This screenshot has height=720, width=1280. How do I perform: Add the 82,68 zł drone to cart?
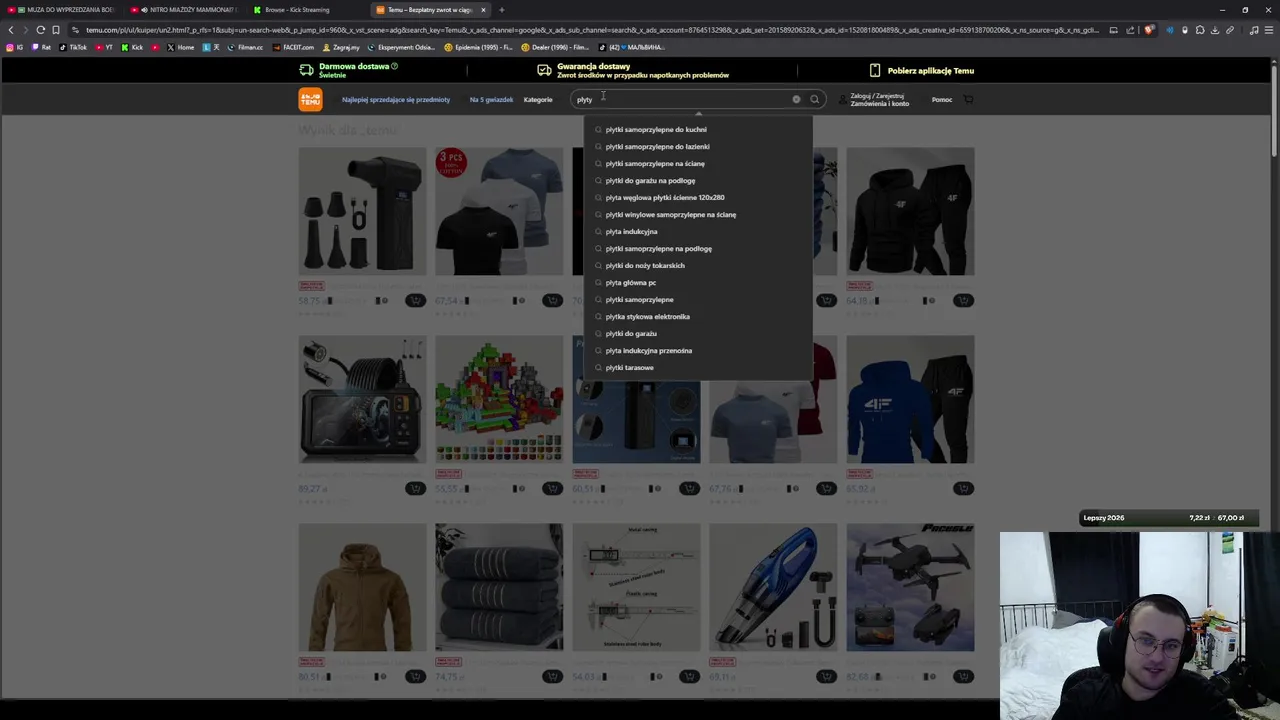(963, 676)
